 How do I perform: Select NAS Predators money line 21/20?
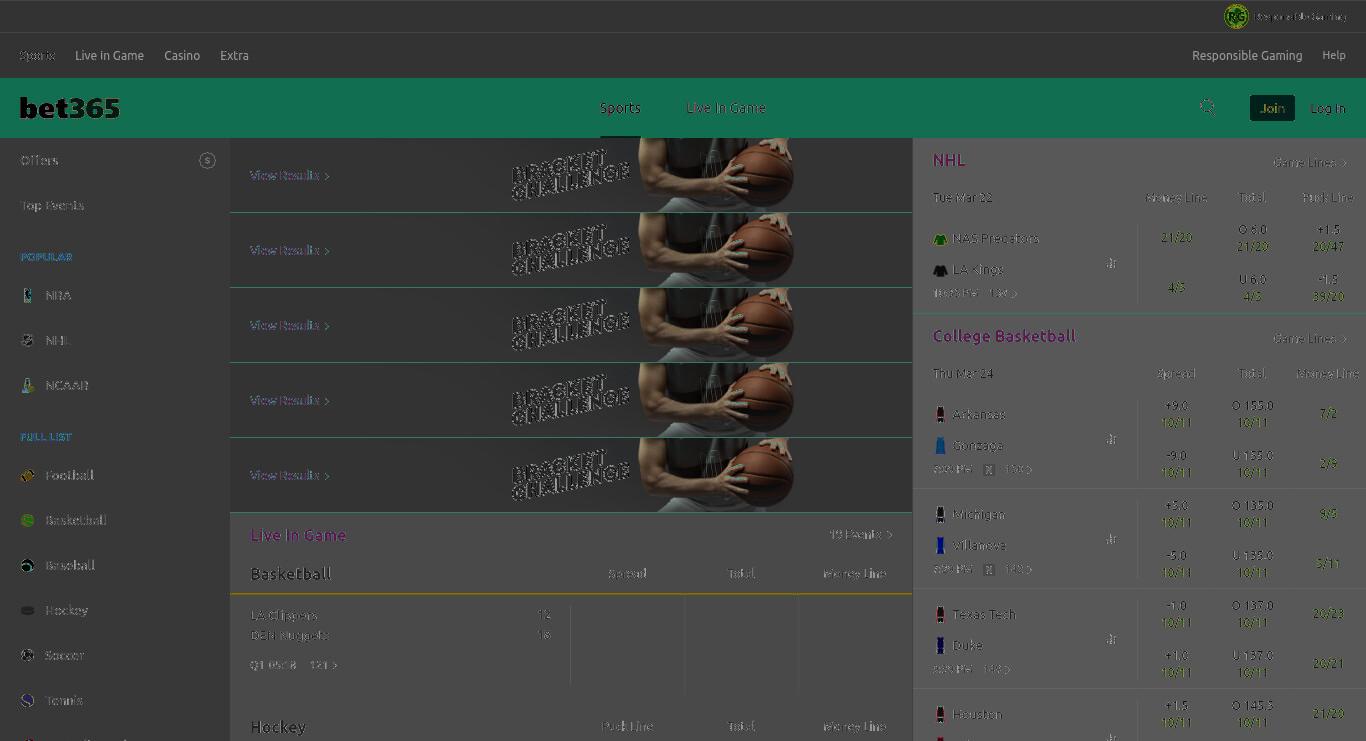pos(1176,238)
